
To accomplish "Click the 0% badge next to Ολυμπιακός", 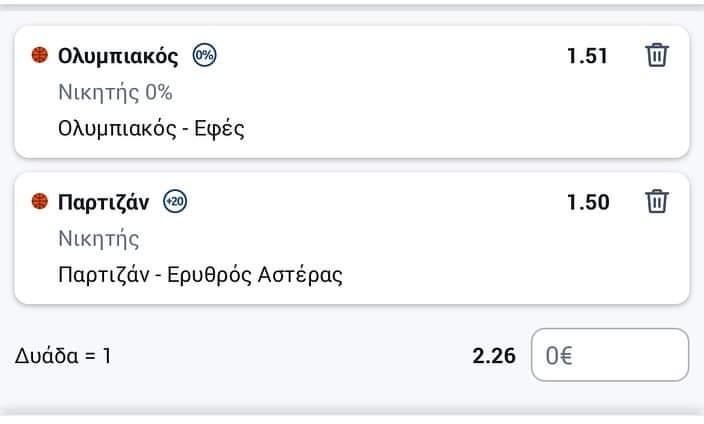I will pos(204,55).
